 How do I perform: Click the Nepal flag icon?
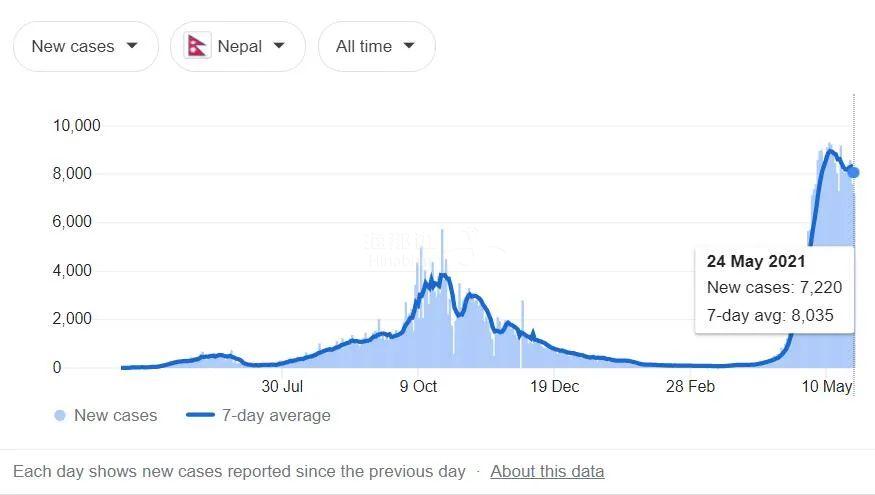197,46
